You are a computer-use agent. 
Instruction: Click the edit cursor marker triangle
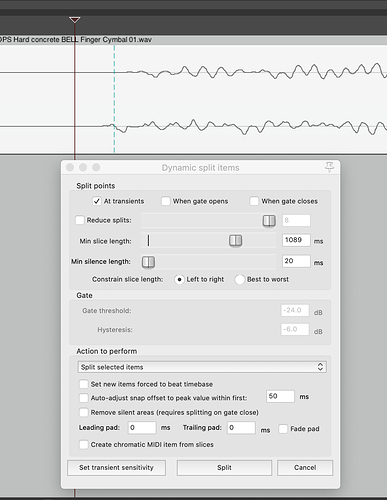pos(75,20)
